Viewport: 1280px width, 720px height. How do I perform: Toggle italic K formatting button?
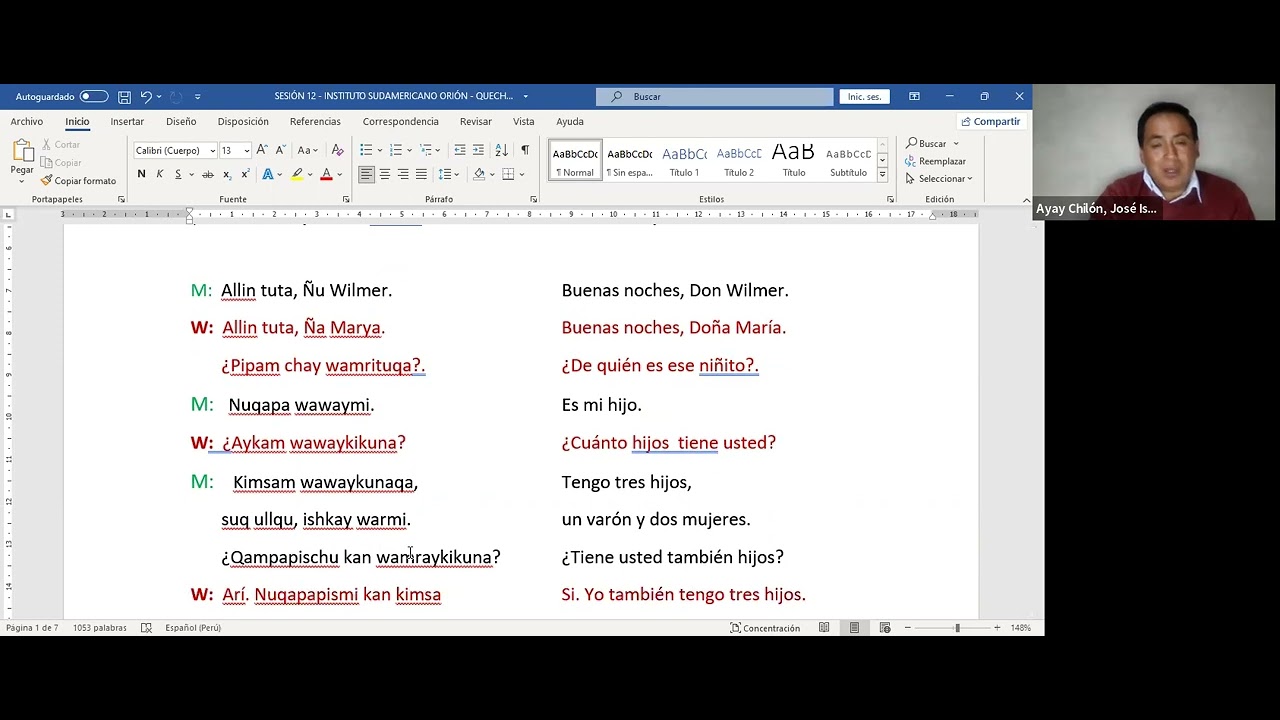pos(159,174)
